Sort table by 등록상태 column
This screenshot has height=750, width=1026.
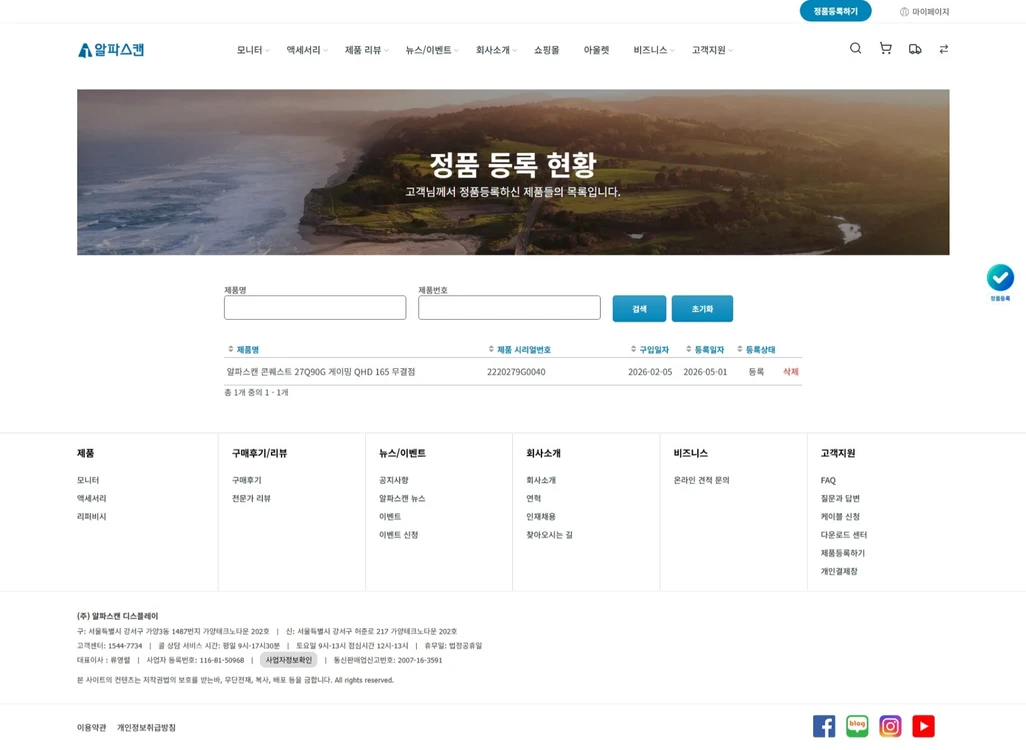[x=756, y=349]
